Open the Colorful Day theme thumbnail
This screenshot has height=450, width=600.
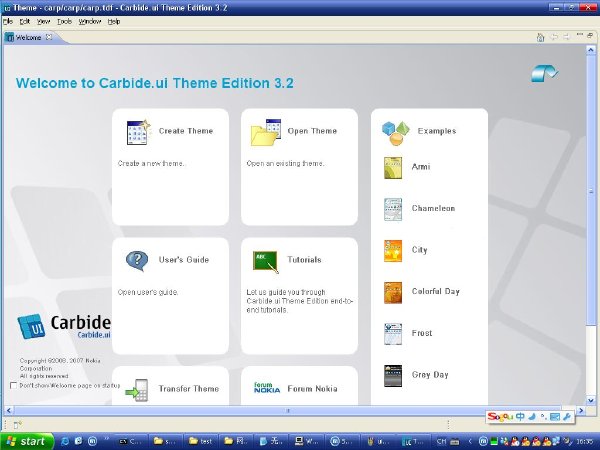(x=393, y=293)
